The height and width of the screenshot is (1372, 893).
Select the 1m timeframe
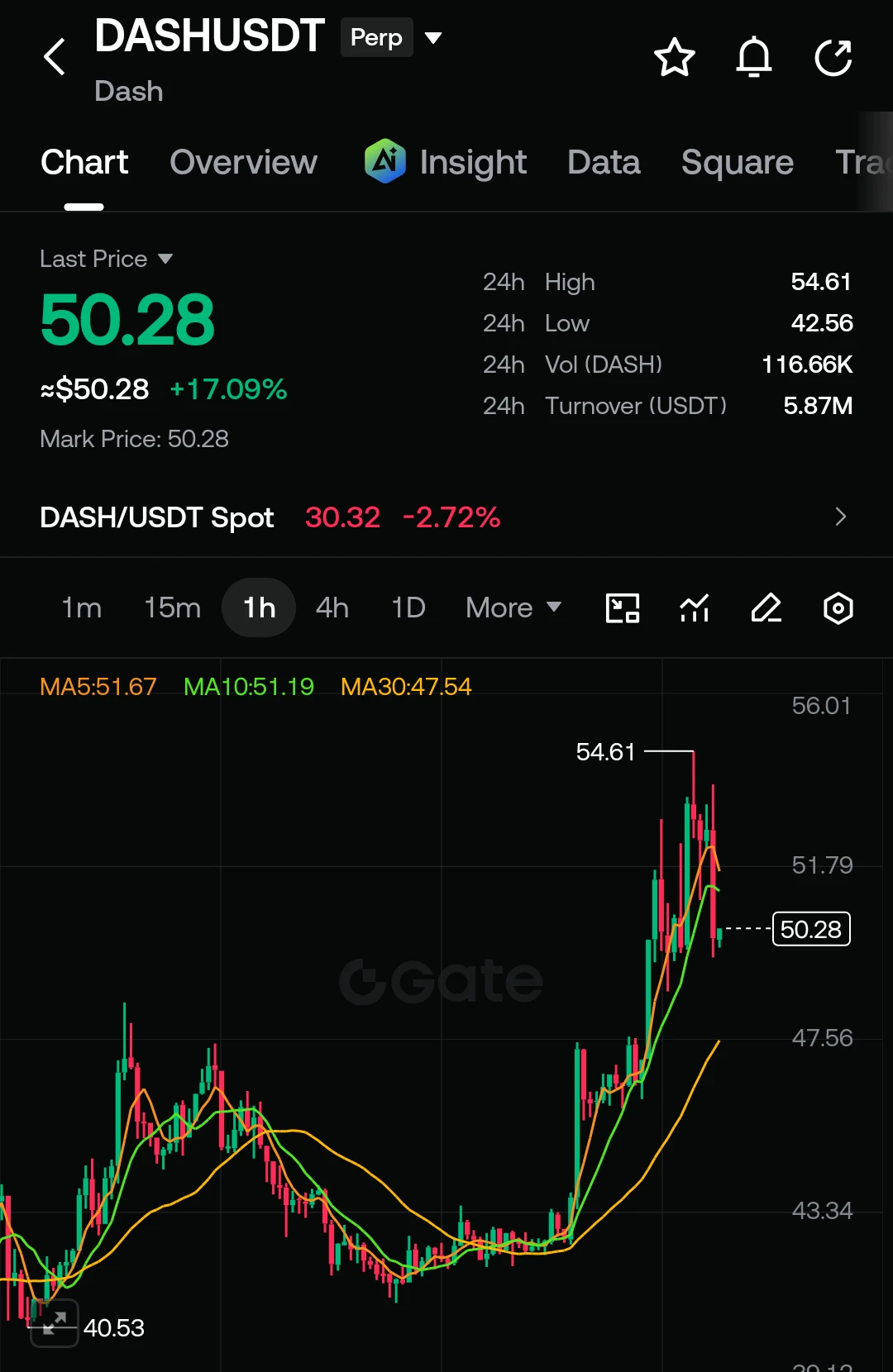point(82,608)
